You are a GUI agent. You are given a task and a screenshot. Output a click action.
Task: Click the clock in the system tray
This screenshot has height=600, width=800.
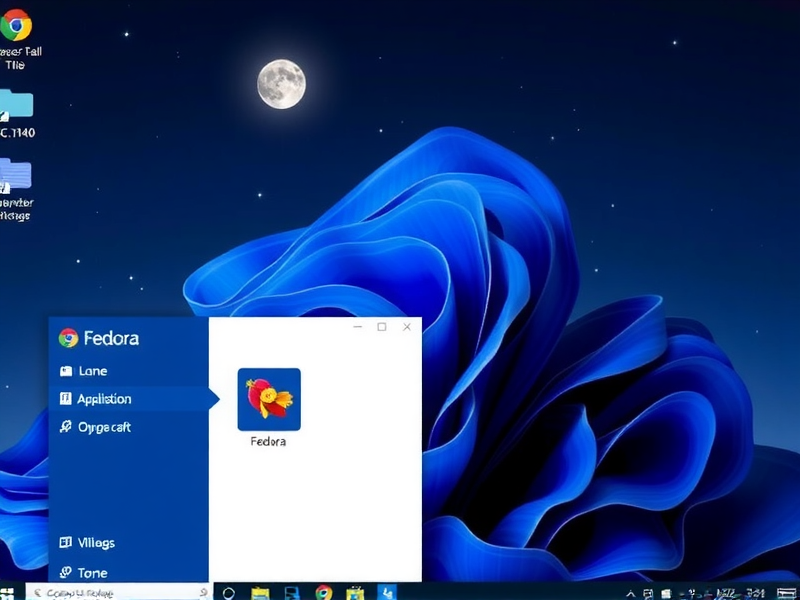coord(740,592)
